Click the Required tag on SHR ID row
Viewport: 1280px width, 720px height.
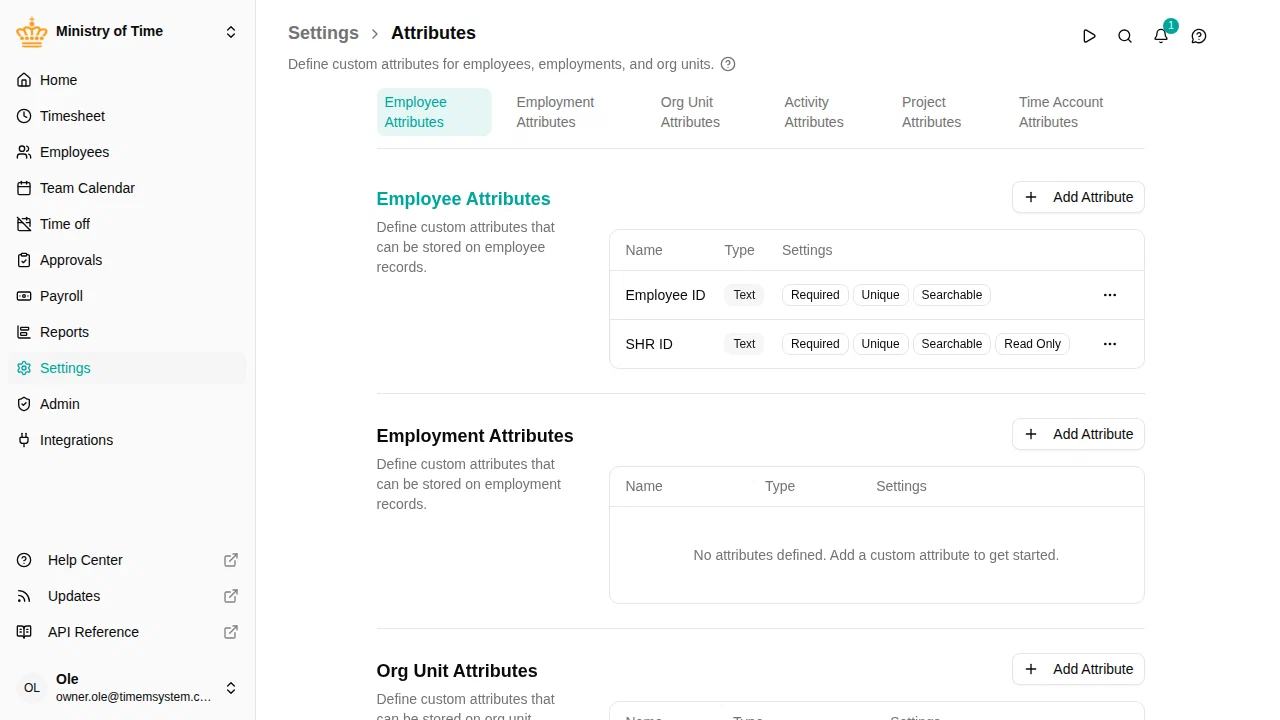[x=815, y=344]
